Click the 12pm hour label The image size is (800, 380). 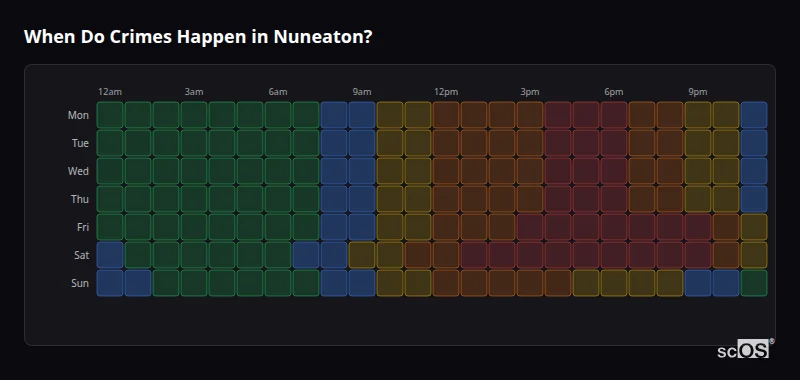(x=446, y=92)
